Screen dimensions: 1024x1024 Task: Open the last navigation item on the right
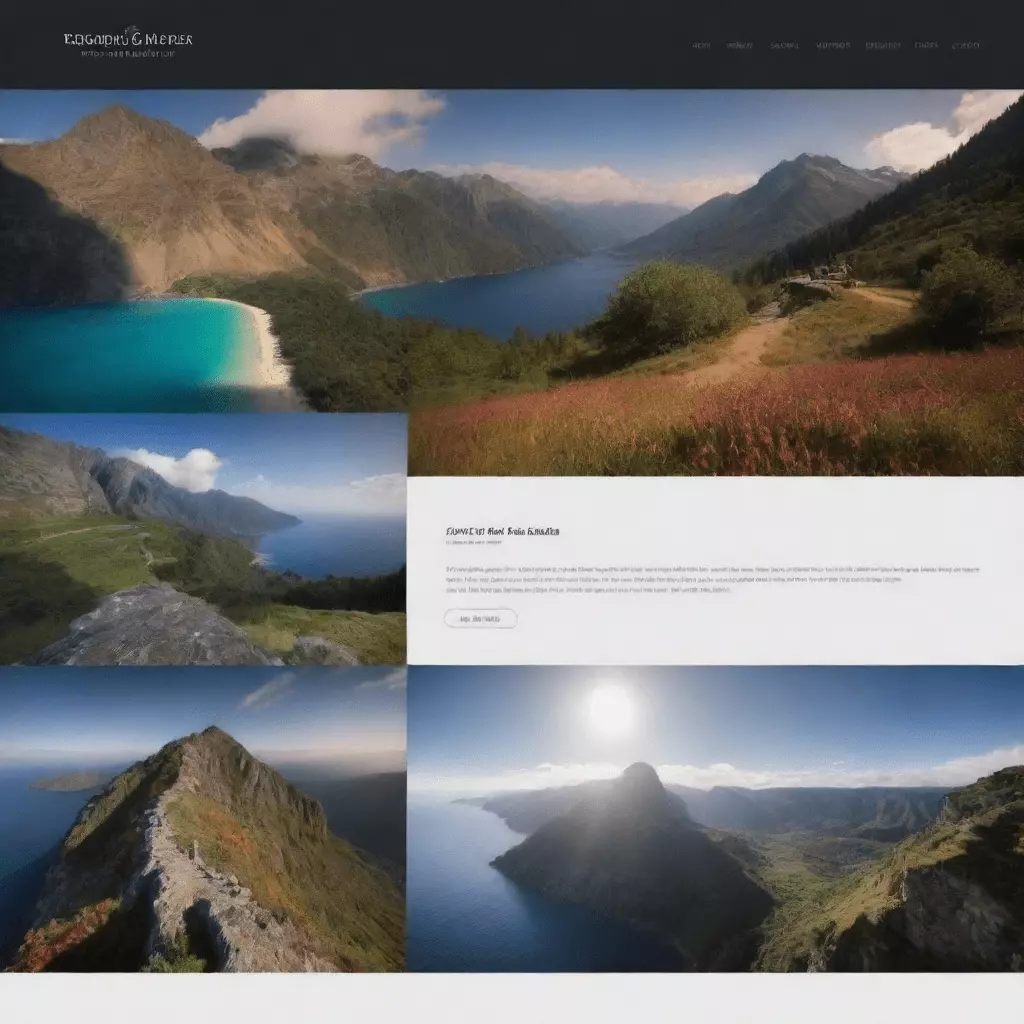966,45
